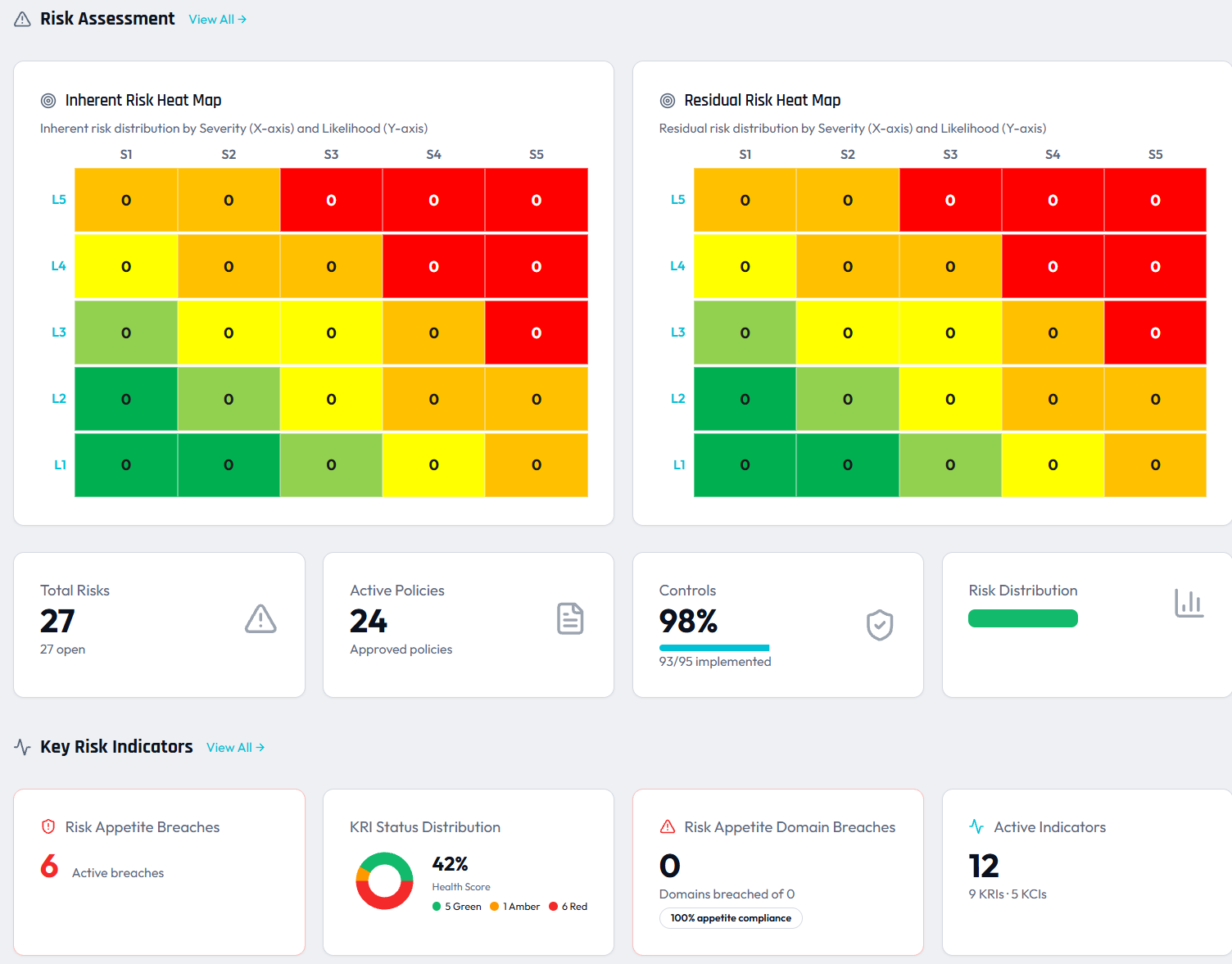Select residual heat map cell L3 S5
1232x964 pixels.
[1155, 333]
